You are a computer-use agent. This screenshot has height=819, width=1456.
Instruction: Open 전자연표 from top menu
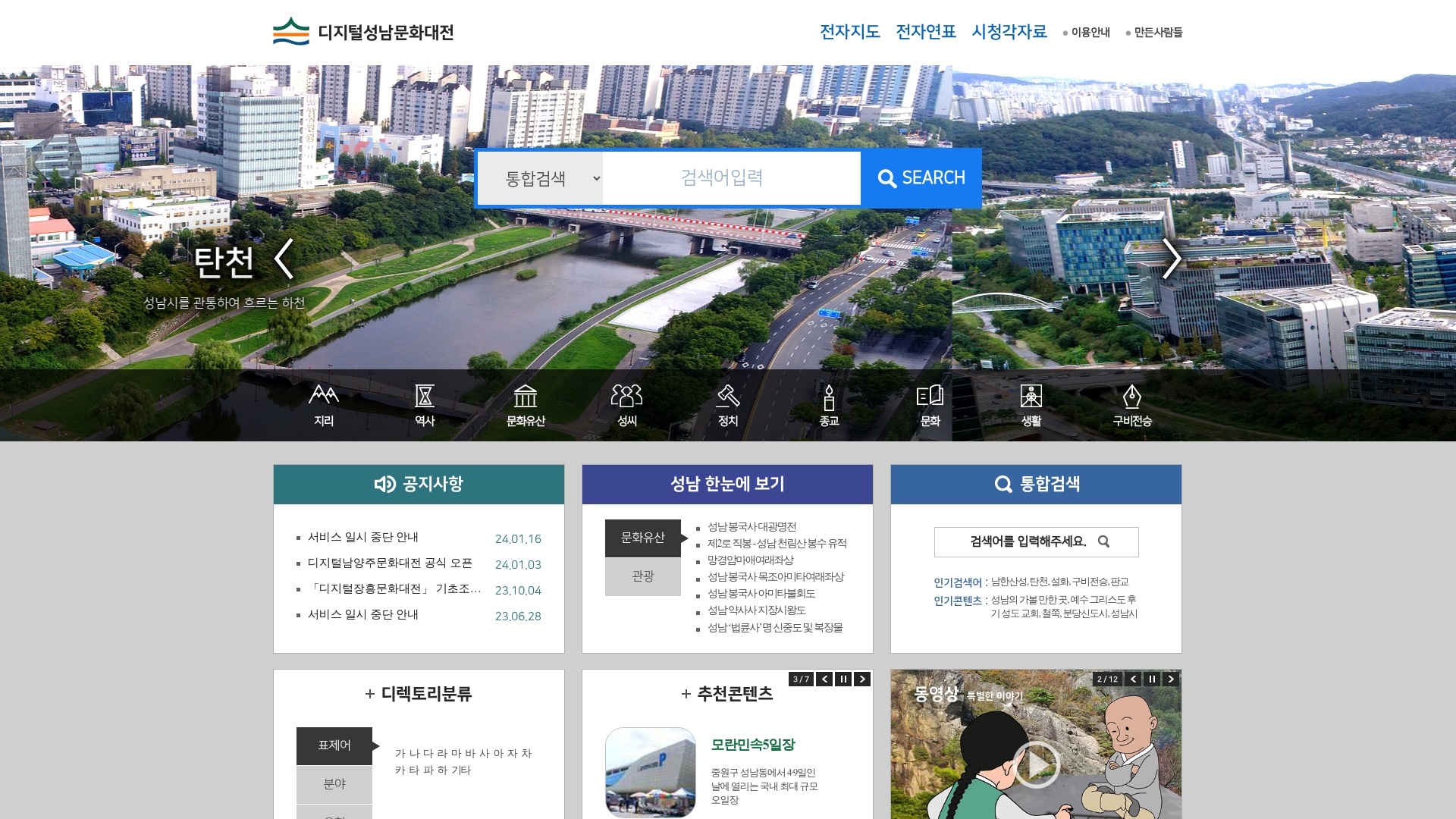[926, 32]
